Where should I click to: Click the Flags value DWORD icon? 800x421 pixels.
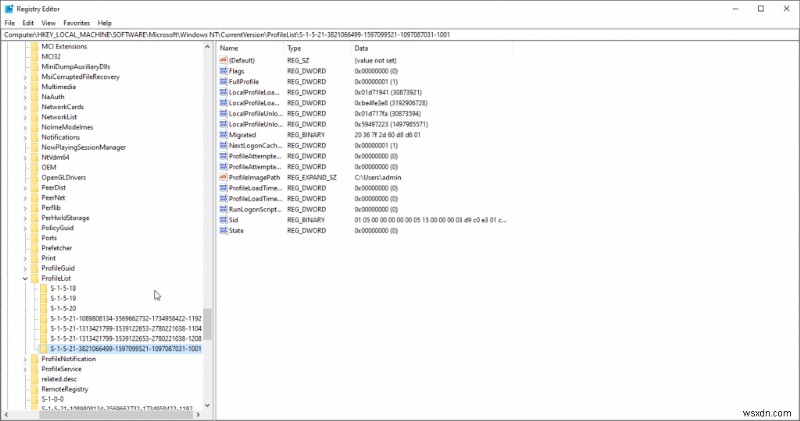[223, 71]
